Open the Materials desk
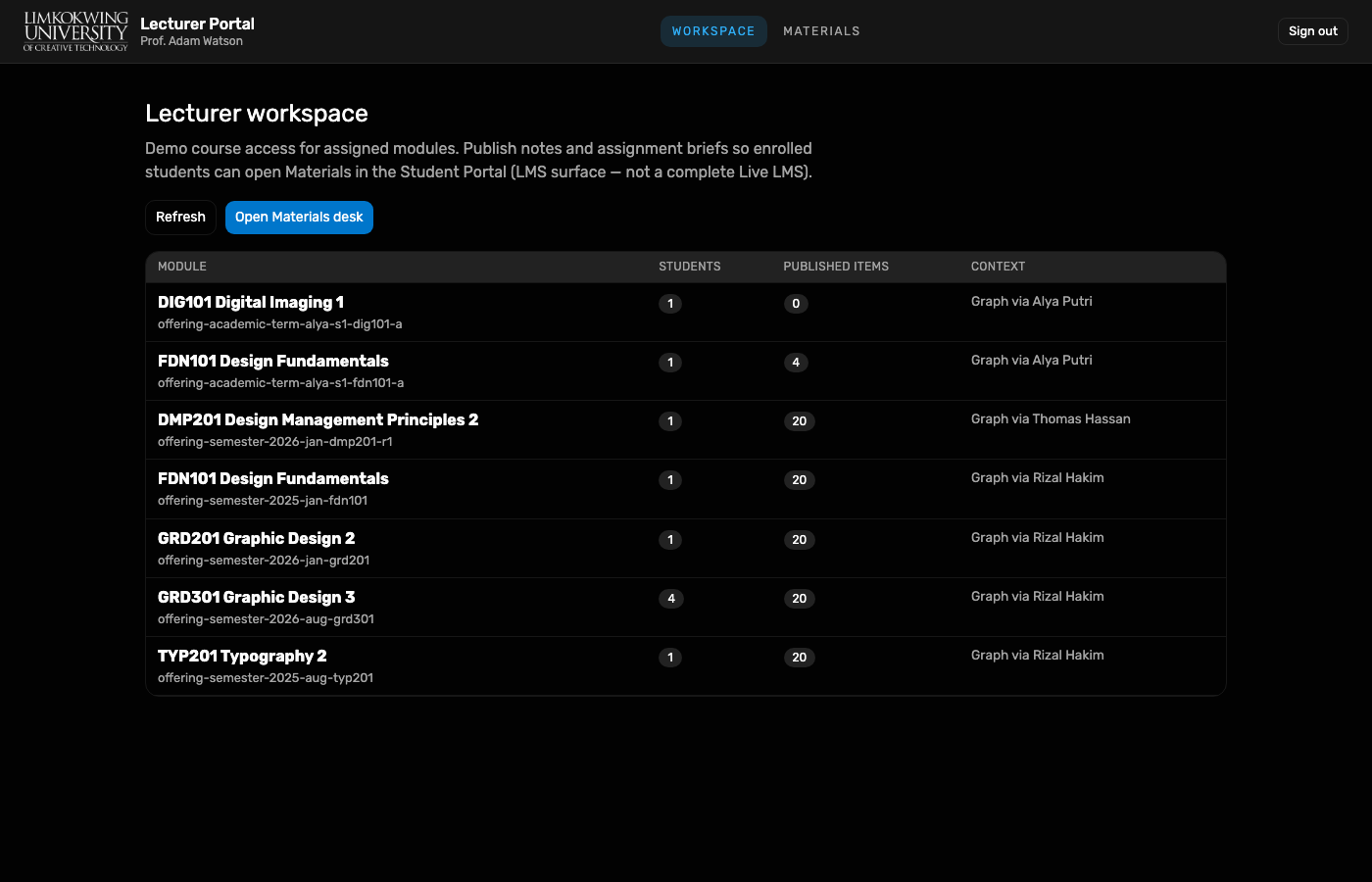Viewport: 1372px width, 882px height. (x=299, y=218)
